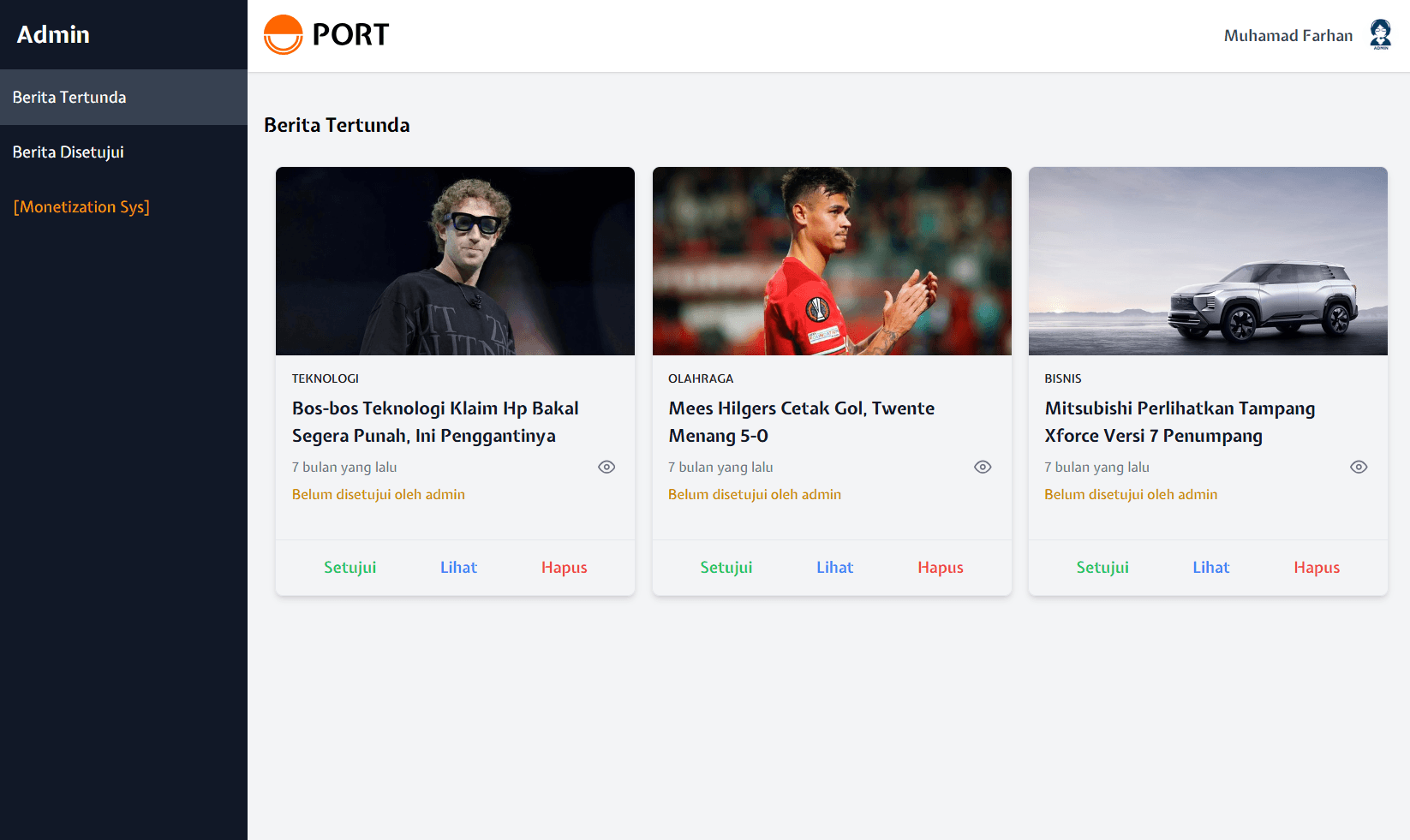Click the silver SUV thumbnail
This screenshot has height=840, width=1410.
[x=1208, y=261]
